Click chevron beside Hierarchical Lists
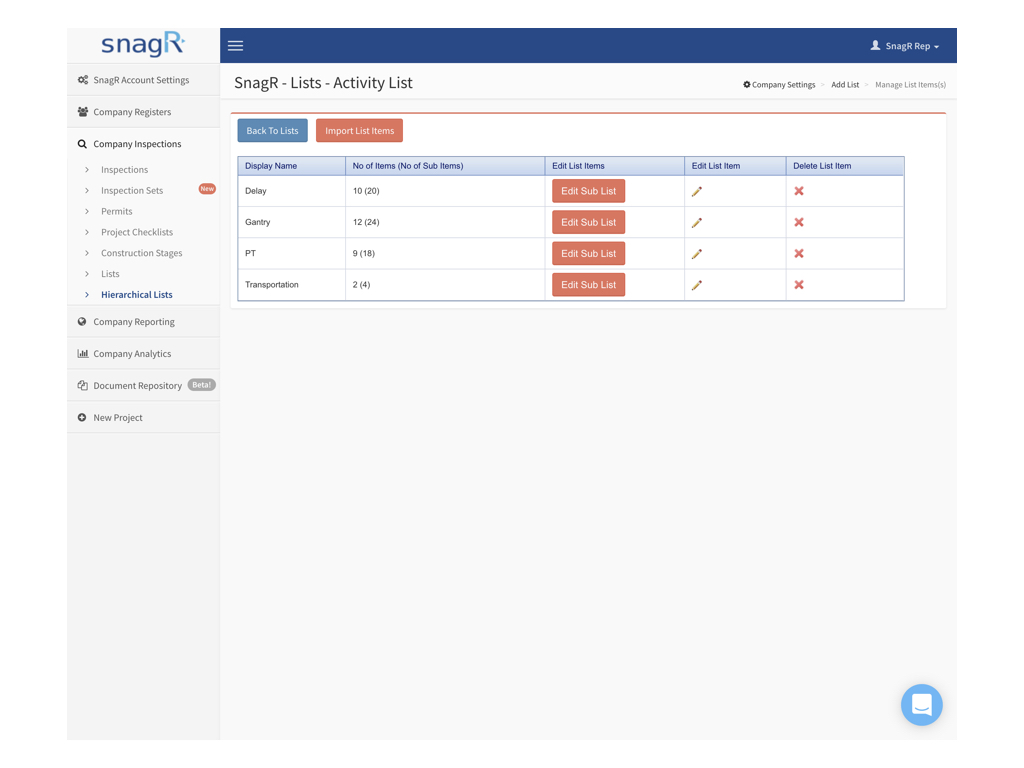 (87, 295)
